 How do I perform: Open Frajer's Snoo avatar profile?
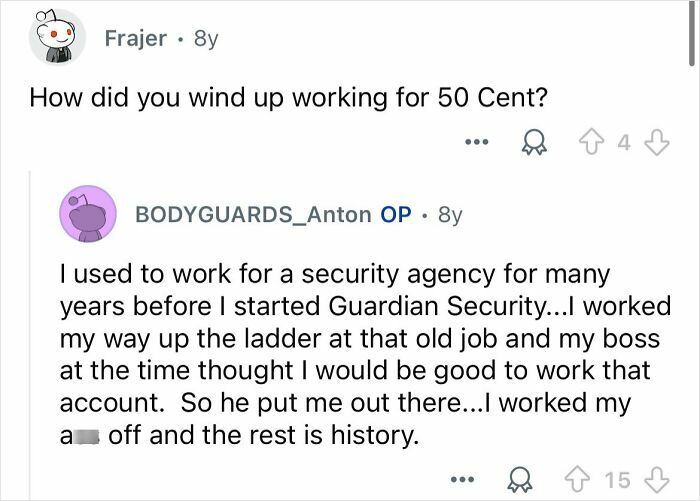click(x=57, y=37)
